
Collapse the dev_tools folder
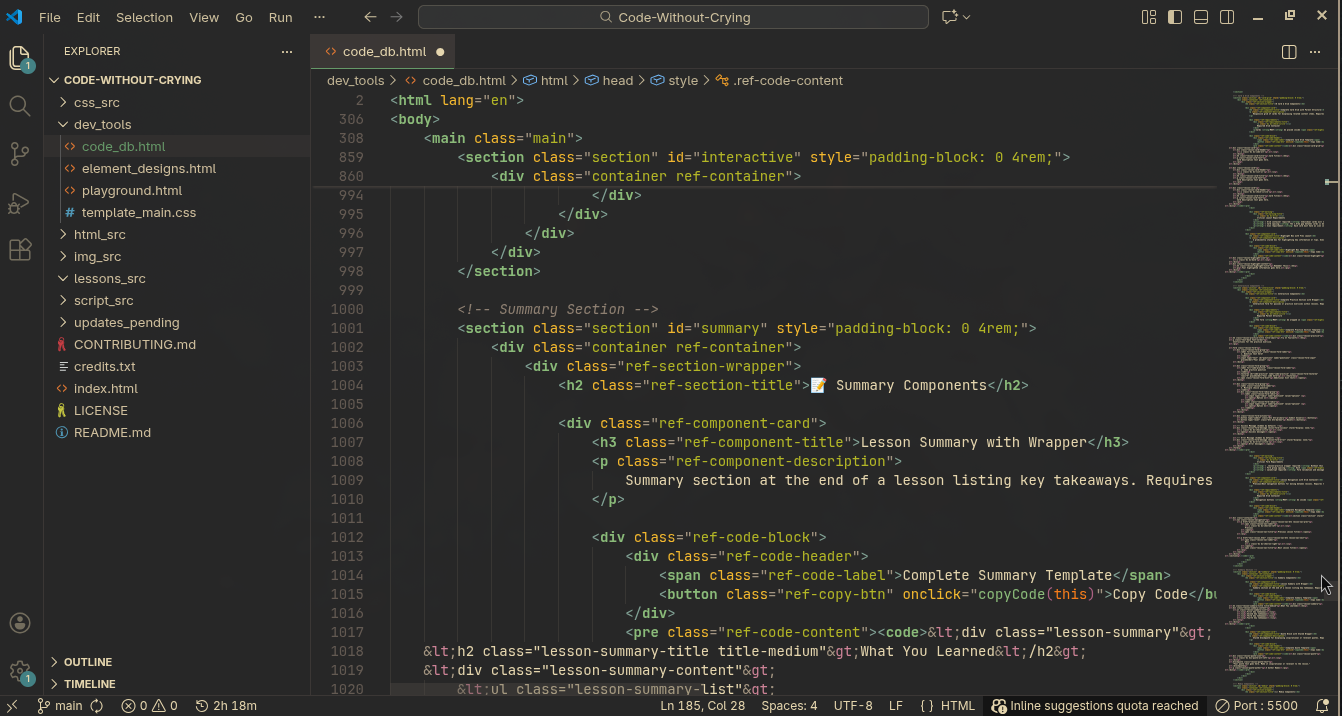point(102,124)
